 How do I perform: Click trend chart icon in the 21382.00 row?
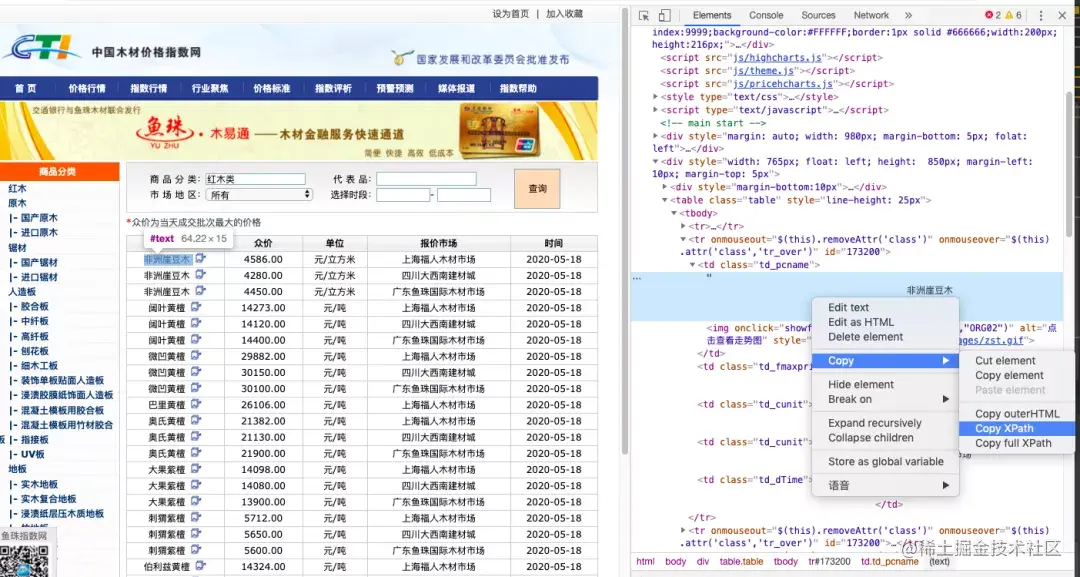coord(196,420)
